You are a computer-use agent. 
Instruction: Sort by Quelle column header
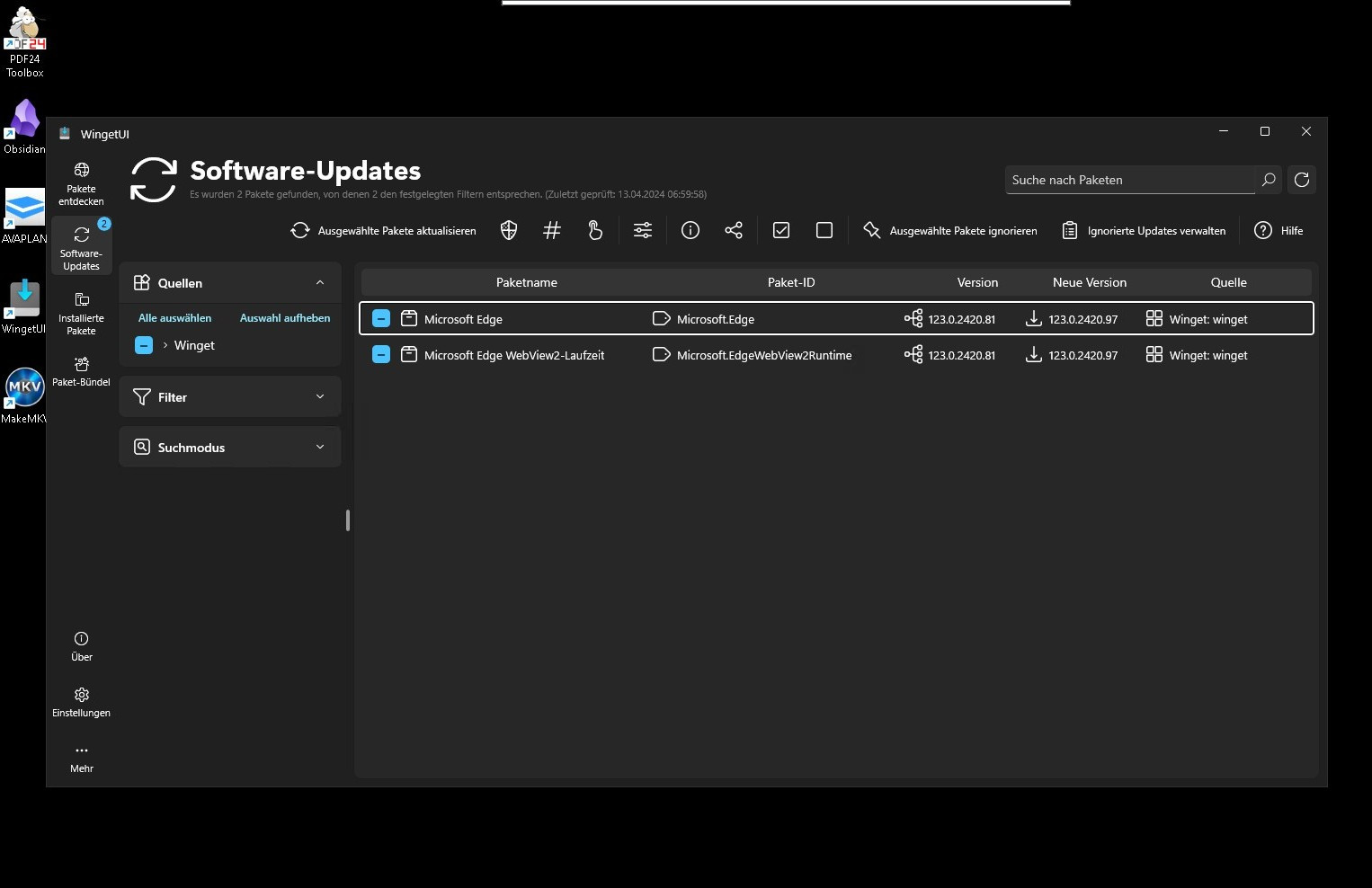tap(1228, 282)
